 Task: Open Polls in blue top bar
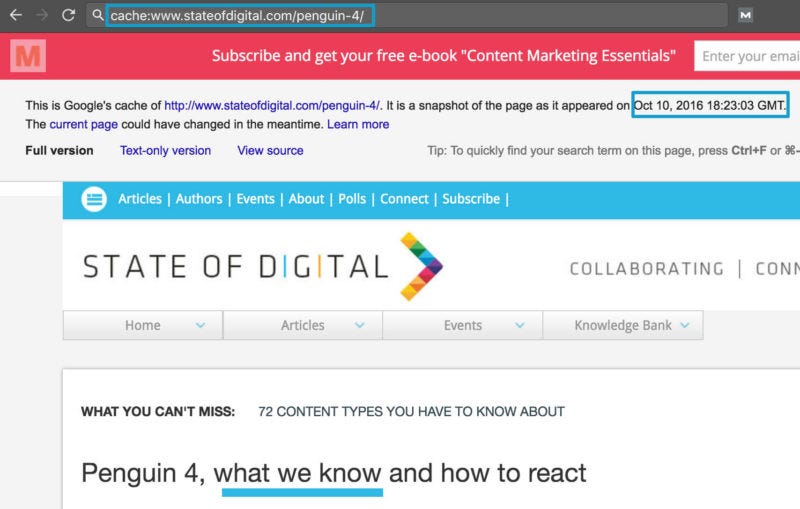pyautogui.click(x=352, y=199)
